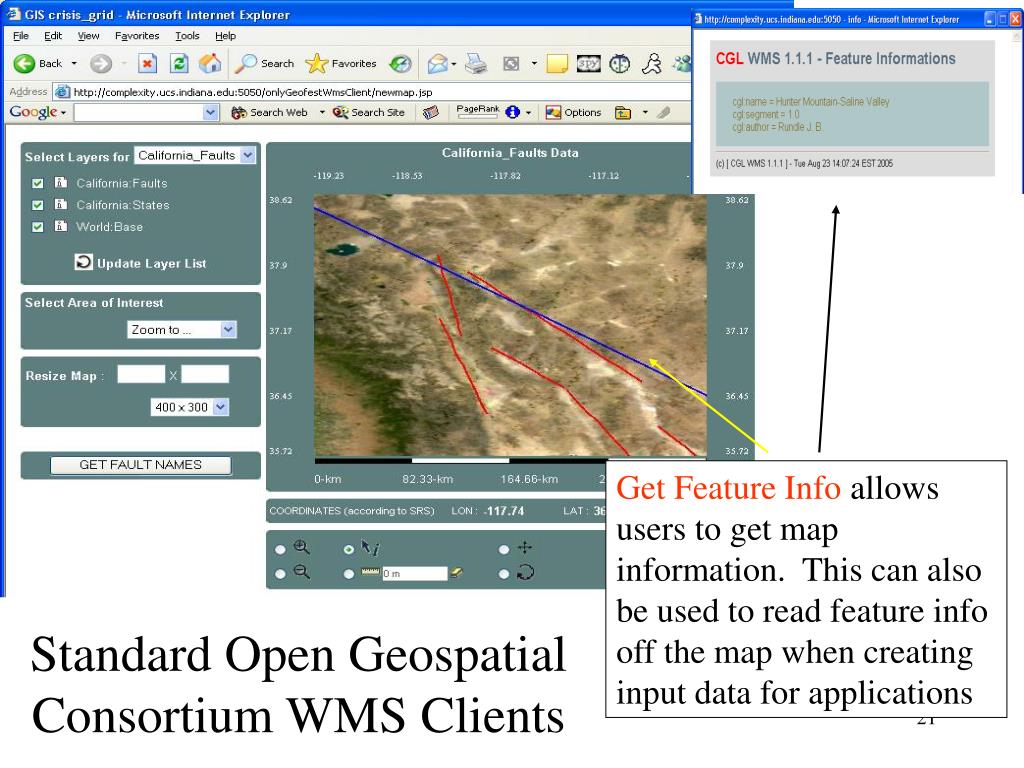Click the Resize Map height field
The height and width of the screenshot is (768, 1024).
coord(205,374)
